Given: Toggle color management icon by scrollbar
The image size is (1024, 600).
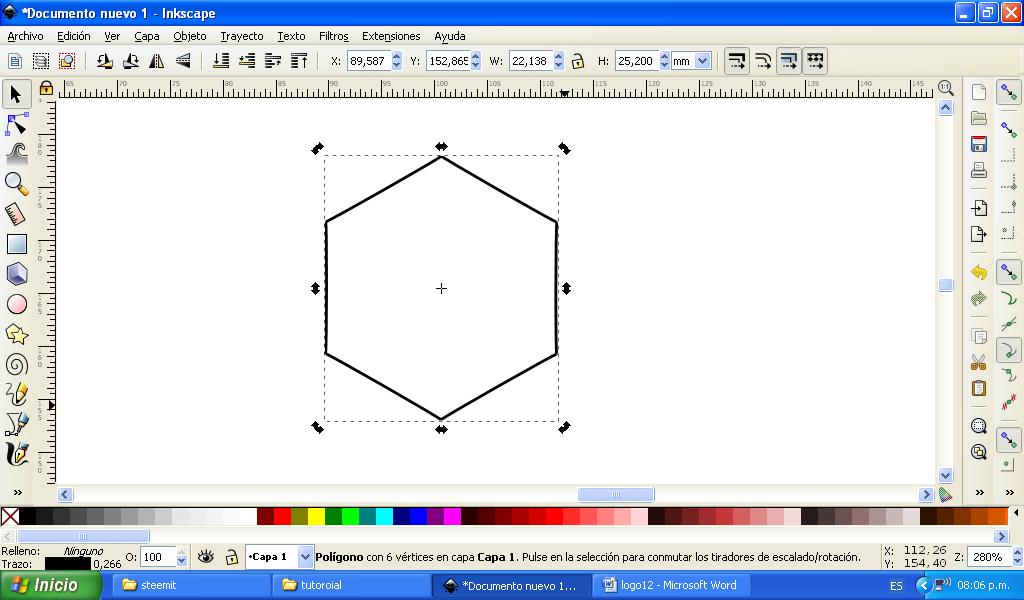Looking at the screenshot, I should click(945, 495).
